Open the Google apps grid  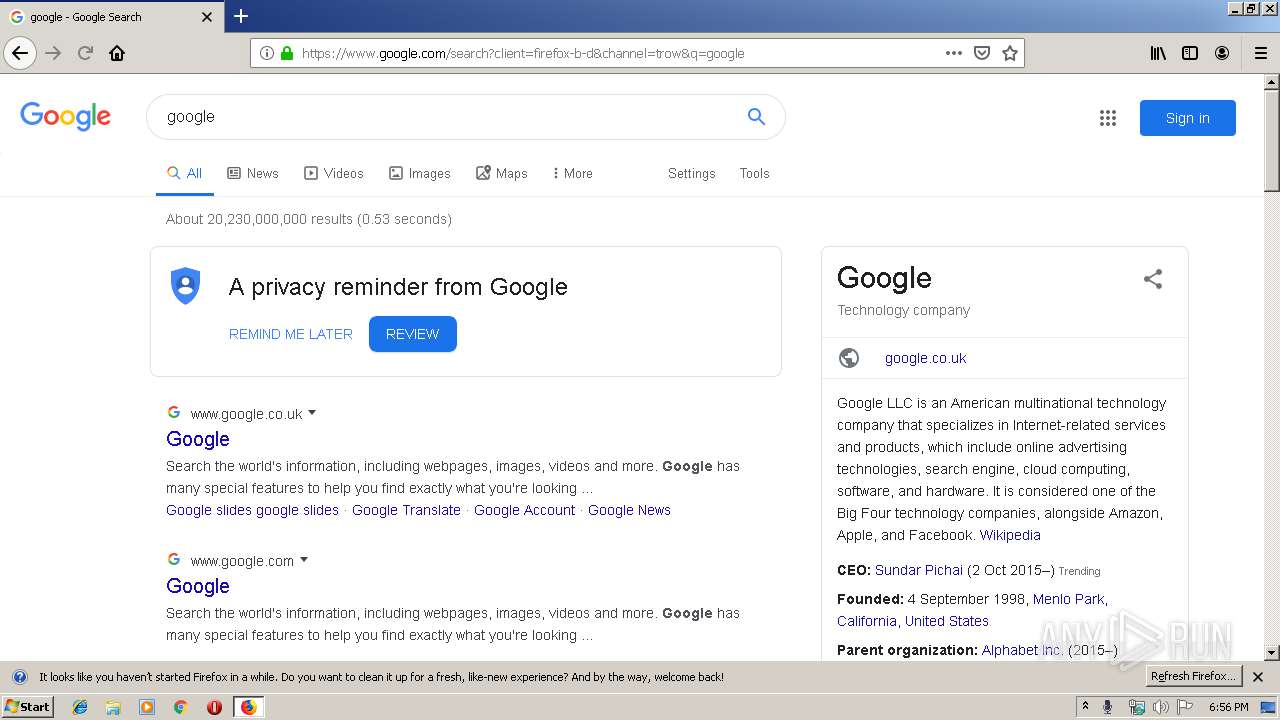click(1108, 118)
